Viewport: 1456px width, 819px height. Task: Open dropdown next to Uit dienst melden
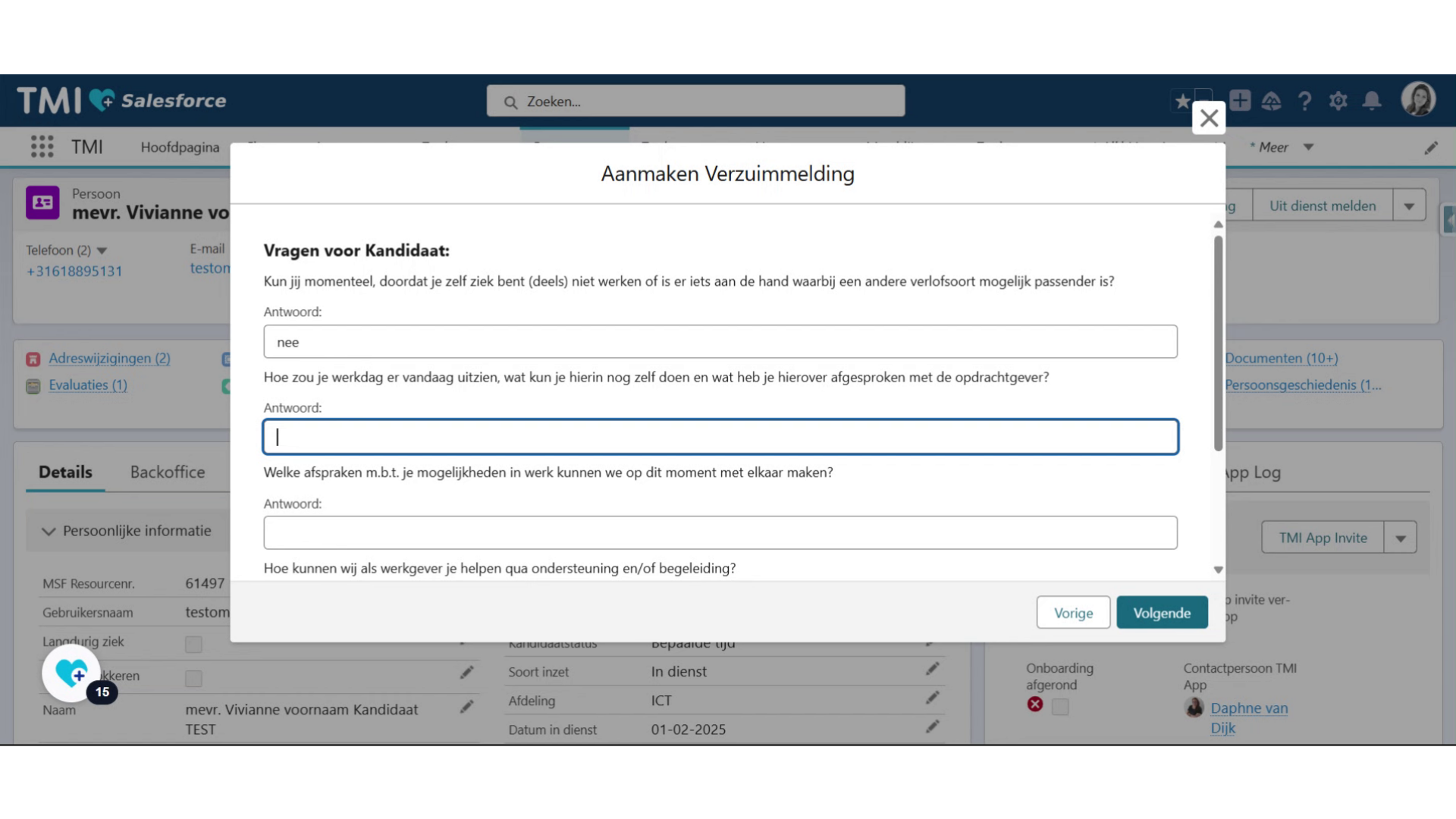[1409, 206]
